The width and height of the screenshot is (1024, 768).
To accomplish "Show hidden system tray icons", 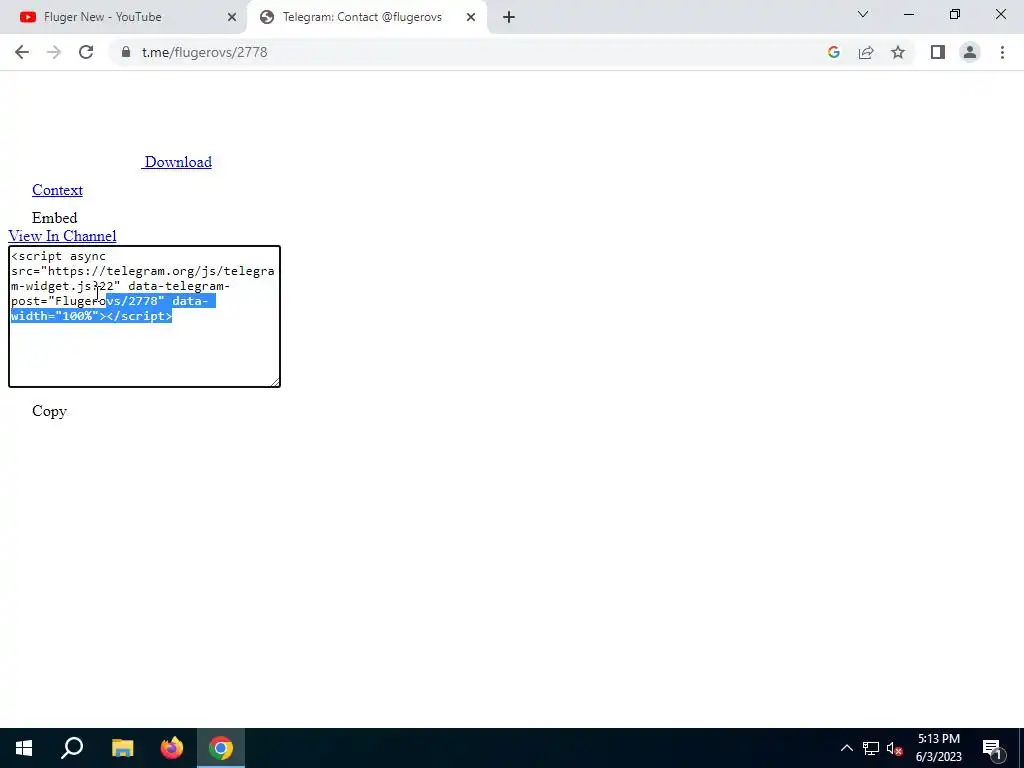I will pos(846,748).
